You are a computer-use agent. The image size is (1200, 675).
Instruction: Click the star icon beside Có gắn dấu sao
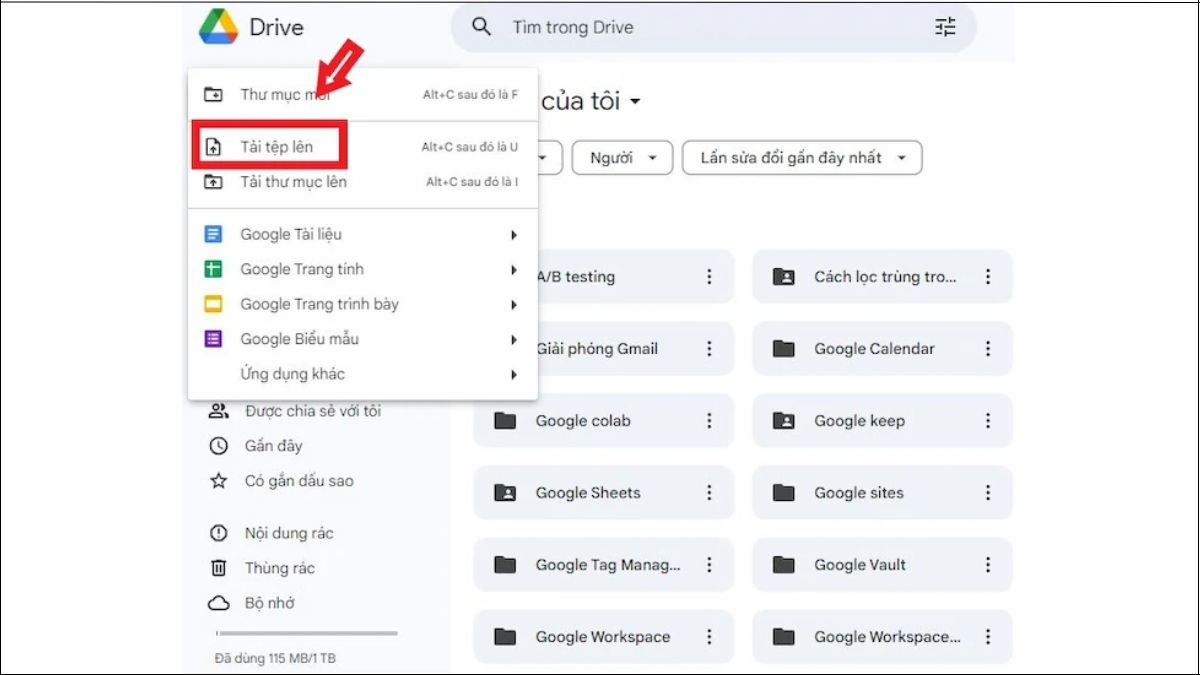coord(218,481)
